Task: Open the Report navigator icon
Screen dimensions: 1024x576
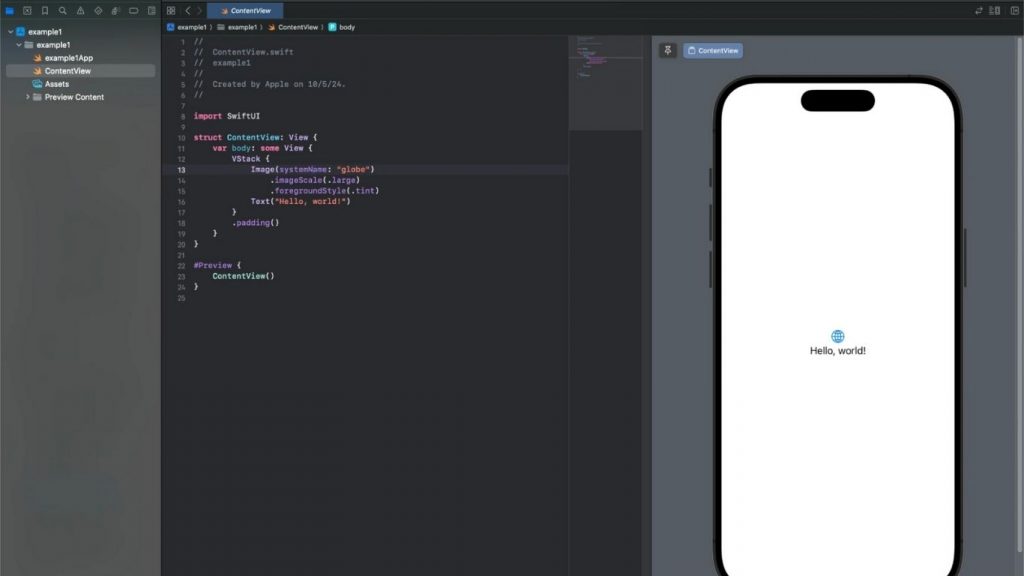Action: pos(151,9)
